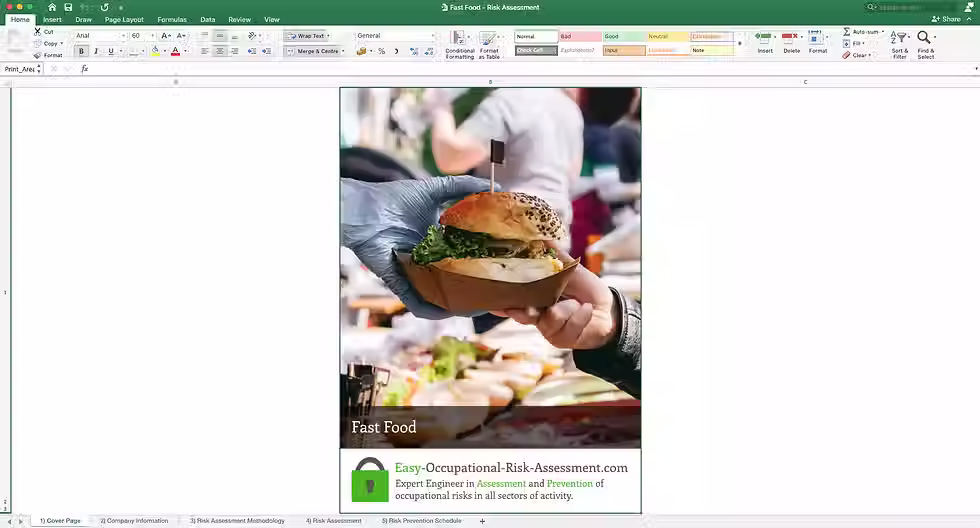
Task: Open the Auto-sum dropdown
Action: click(864, 31)
